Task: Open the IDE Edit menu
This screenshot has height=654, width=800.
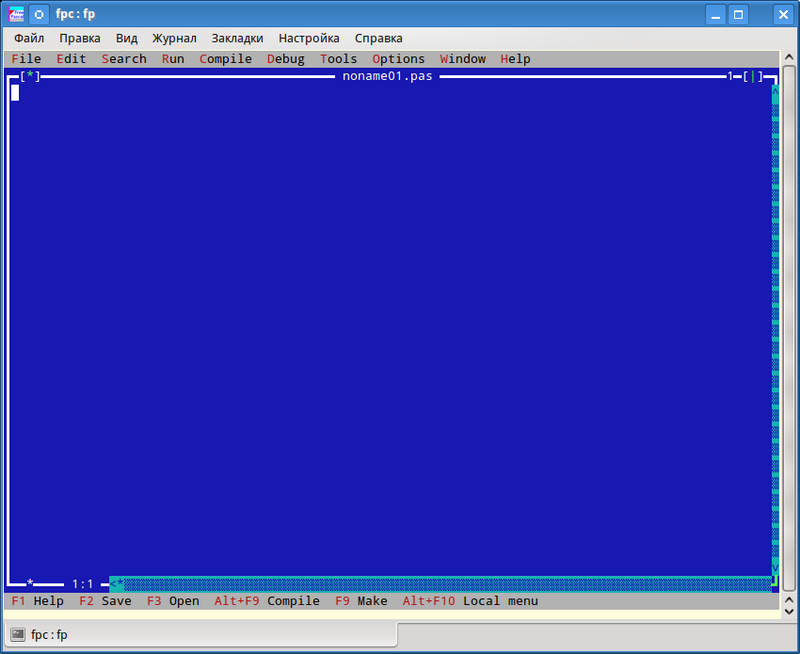Action: (x=71, y=59)
